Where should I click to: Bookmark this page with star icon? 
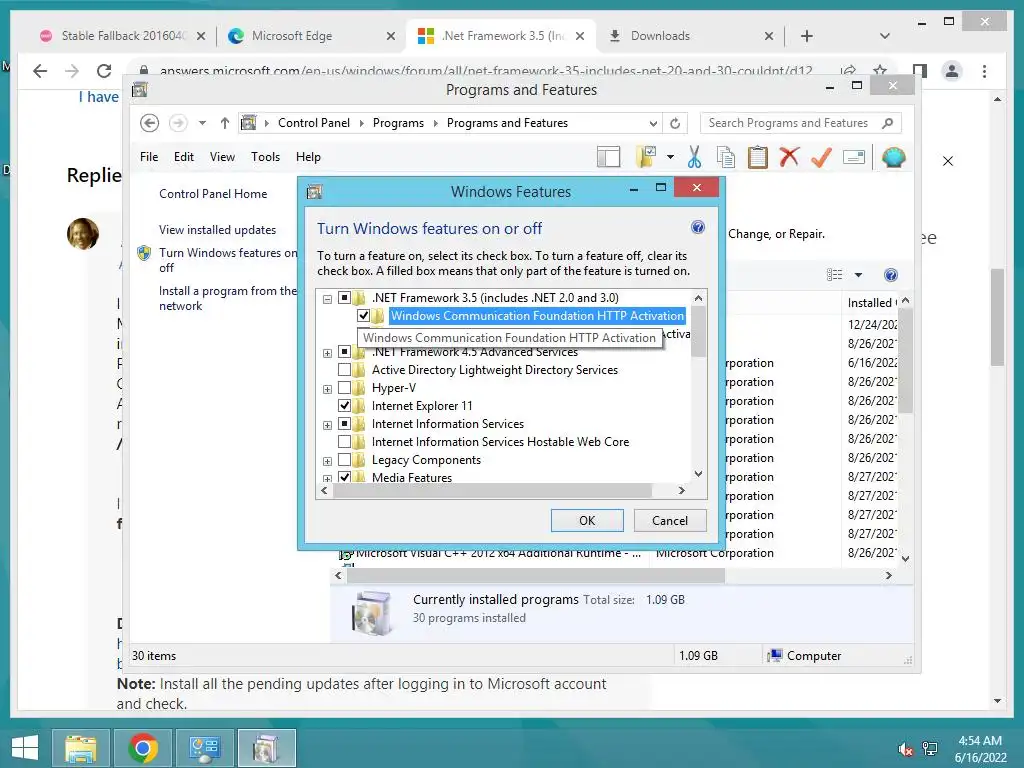[x=880, y=71]
